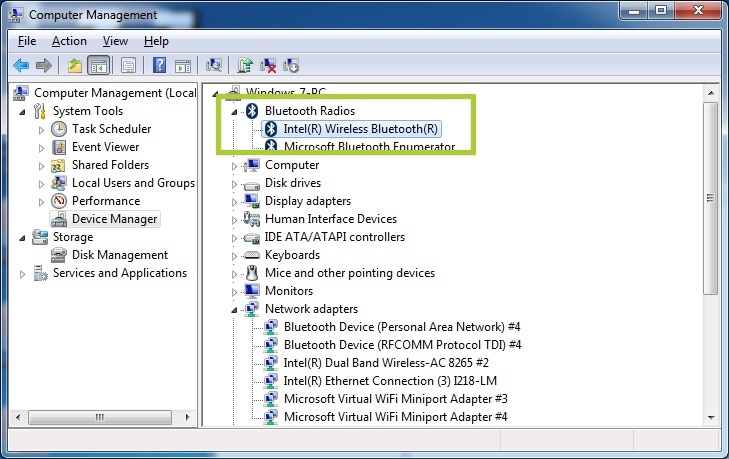Select Intel(R) Dual Band Wireless-AC 8265 #2
Image resolution: width=729 pixels, height=459 pixels.
(386, 363)
